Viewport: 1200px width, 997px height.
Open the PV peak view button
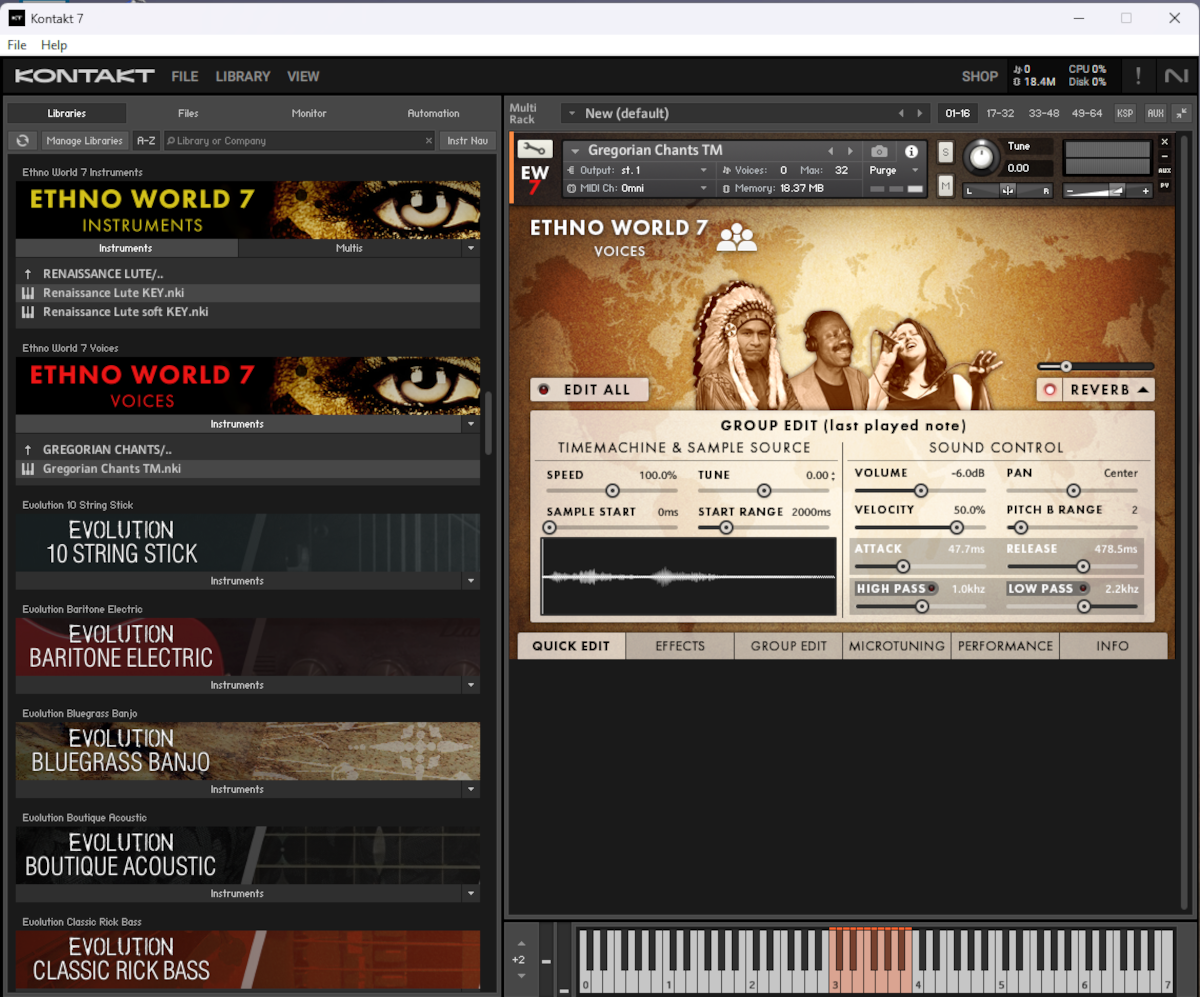point(1164,185)
